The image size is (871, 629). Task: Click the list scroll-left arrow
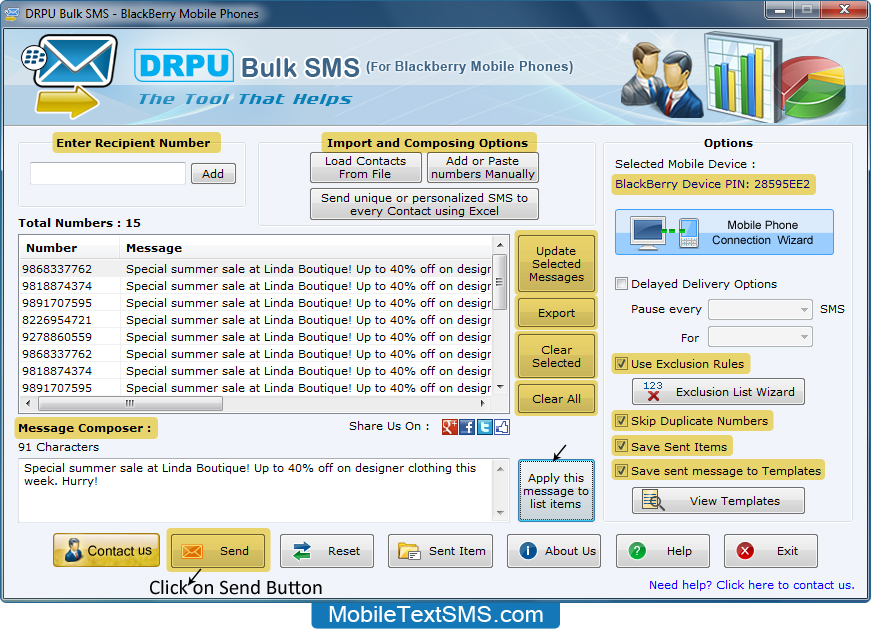point(28,403)
